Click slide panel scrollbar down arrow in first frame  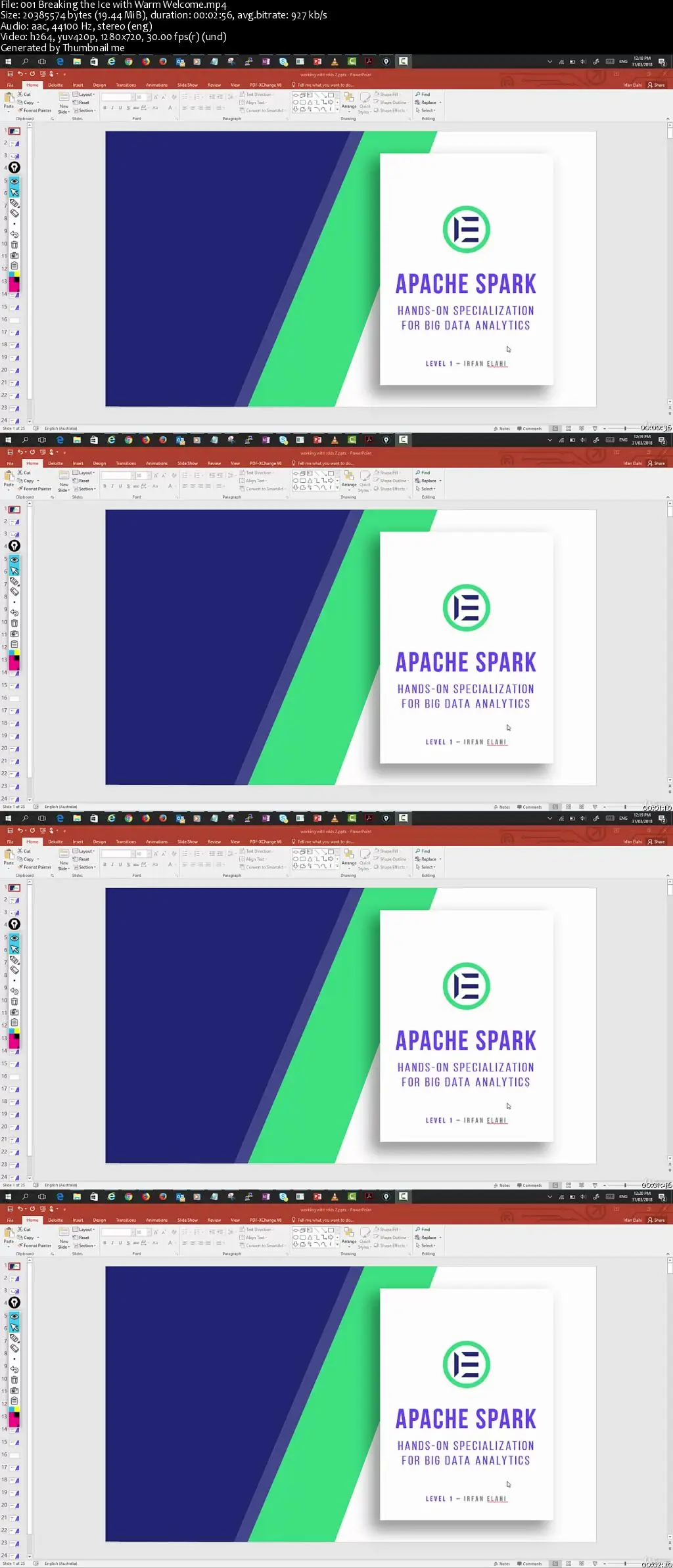pyautogui.click(x=29, y=421)
